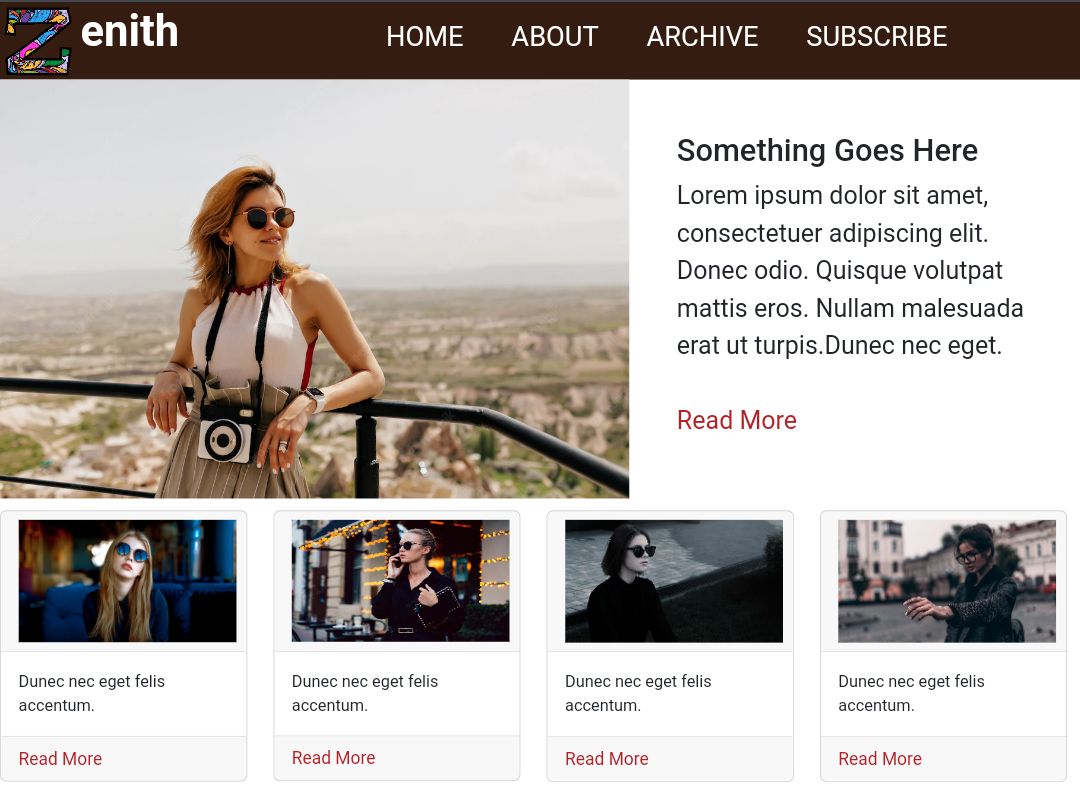Go to the HOME page
The width and height of the screenshot is (1080, 807).
pos(424,37)
